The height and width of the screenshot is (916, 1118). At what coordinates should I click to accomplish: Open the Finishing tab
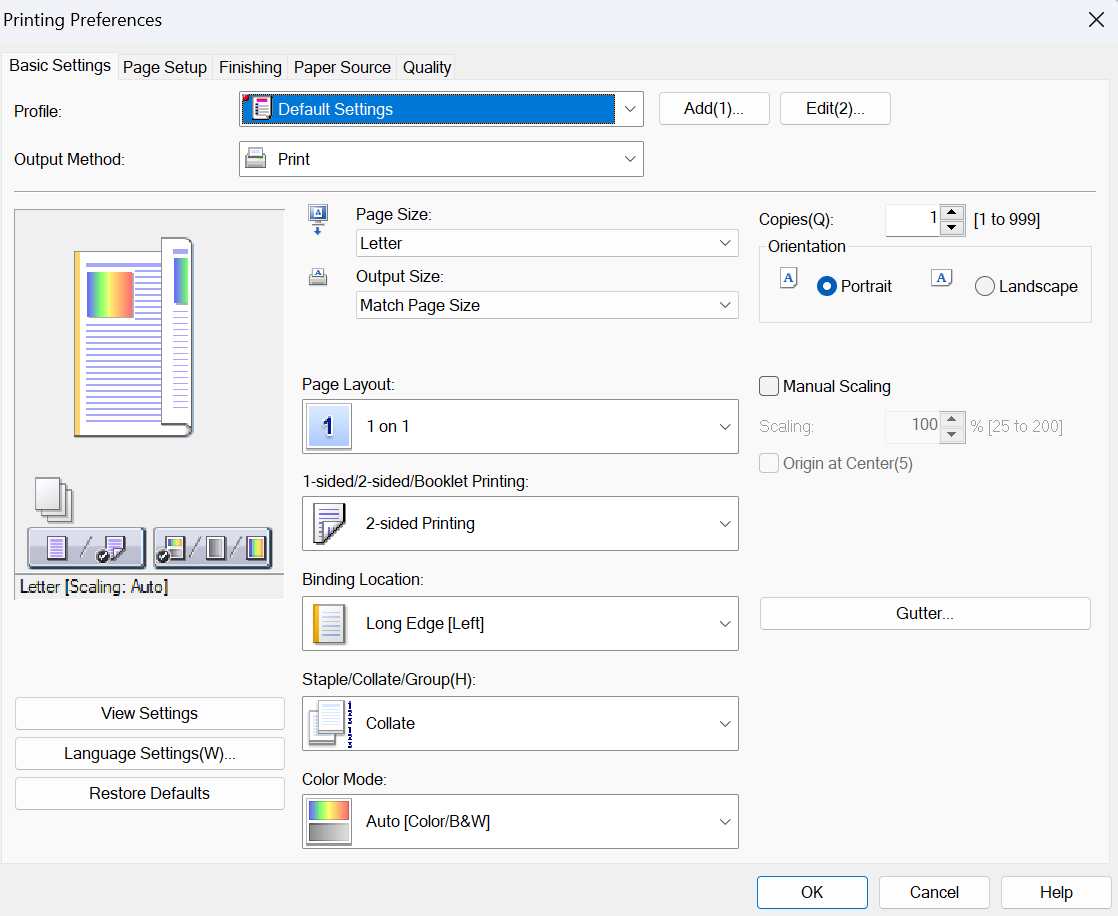250,67
